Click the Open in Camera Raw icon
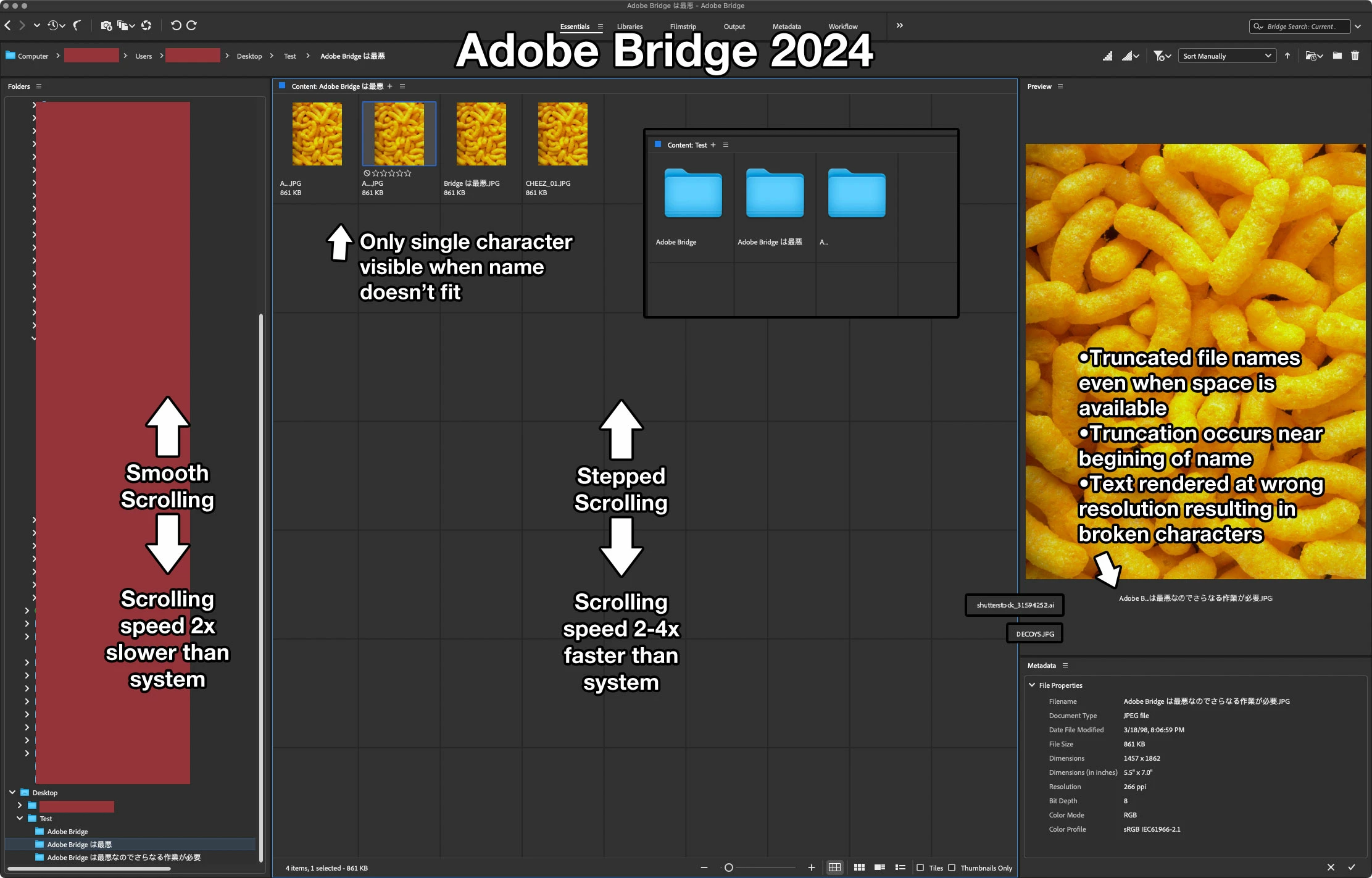The width and height of the screenshot is (1372, 878). click(146, 25)
